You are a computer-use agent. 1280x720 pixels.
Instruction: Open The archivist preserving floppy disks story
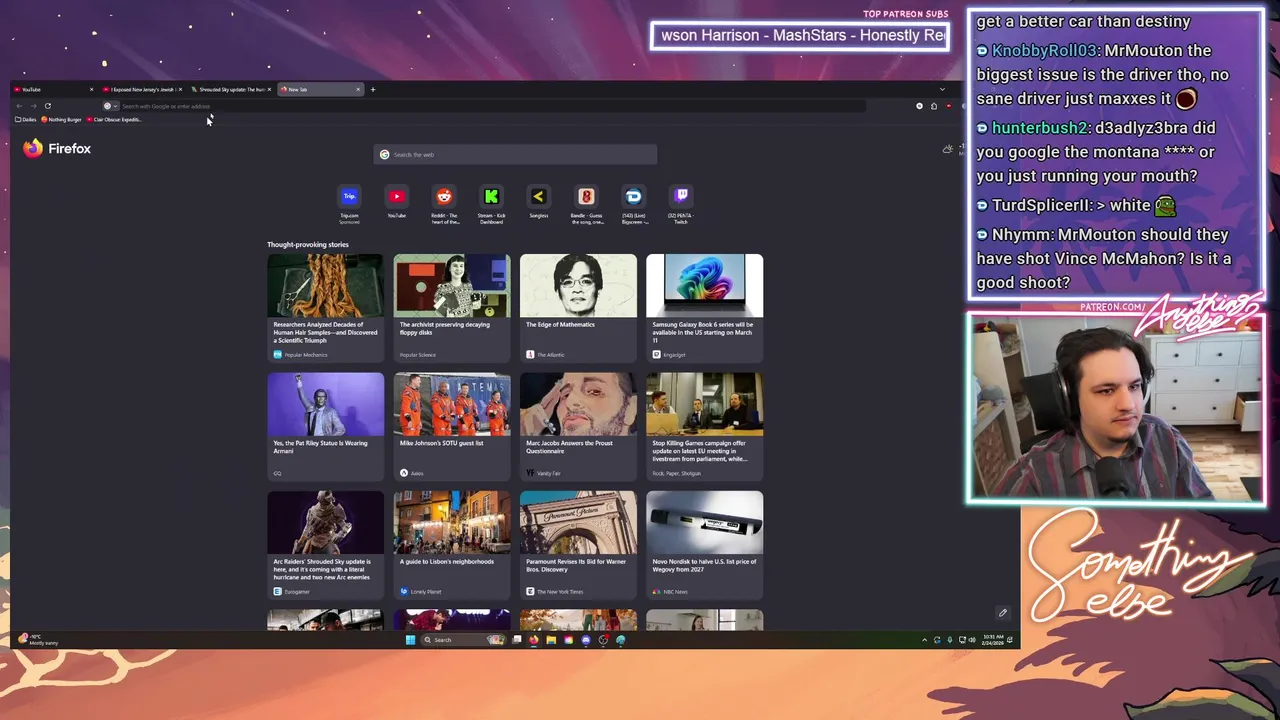(x=452, y=308)
